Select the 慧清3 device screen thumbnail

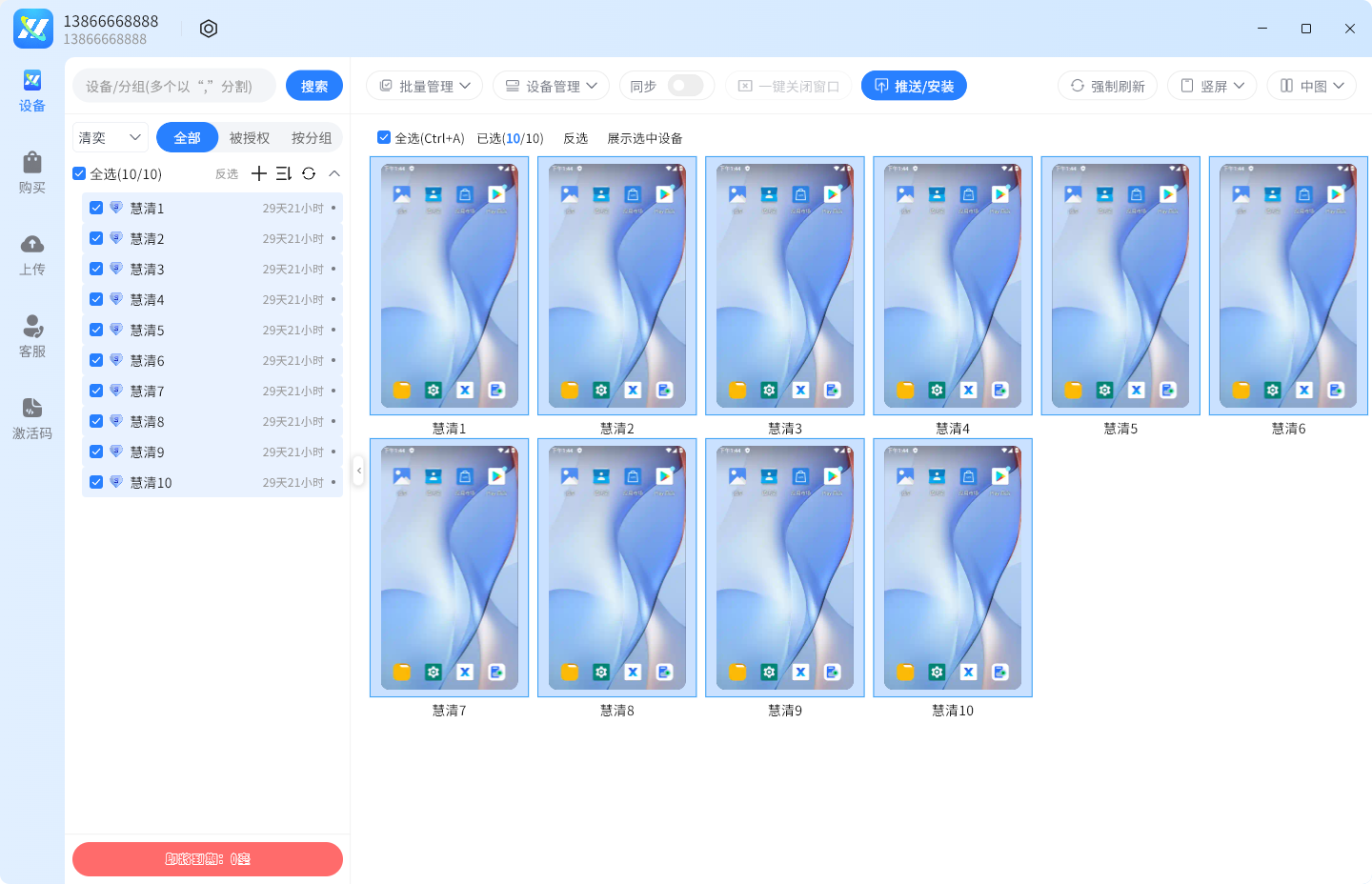785,286
